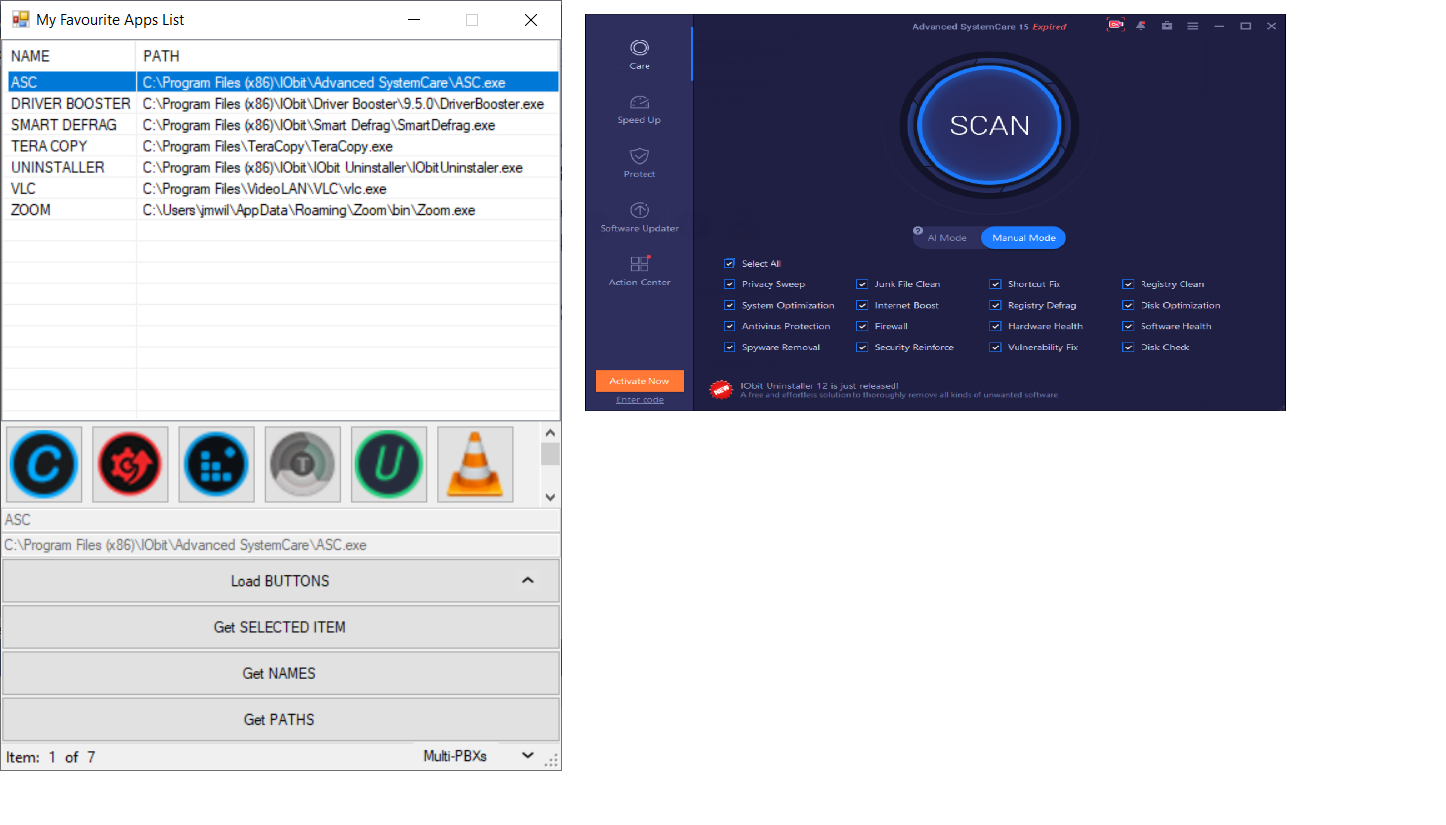Uncheck Spyware Removal
Screen dimensions: 1446x825
tap(729, 347)
